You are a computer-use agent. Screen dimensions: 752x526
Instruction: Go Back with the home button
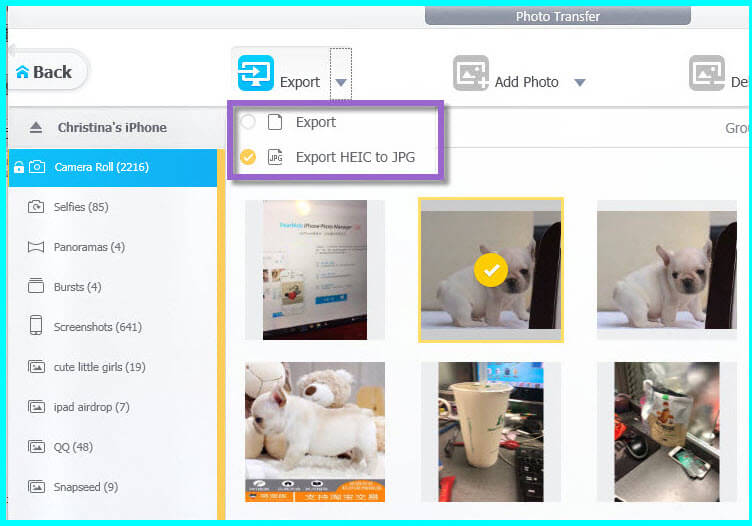49,72
